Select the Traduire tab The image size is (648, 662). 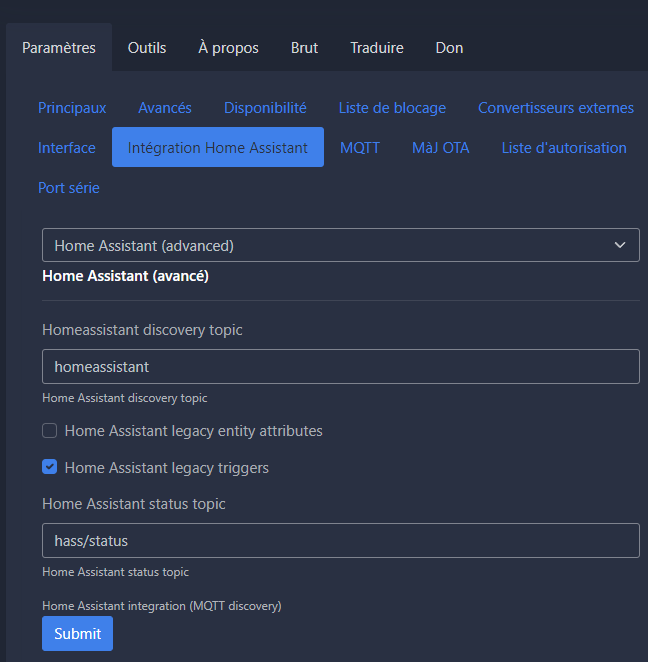(x=377, y=48)
